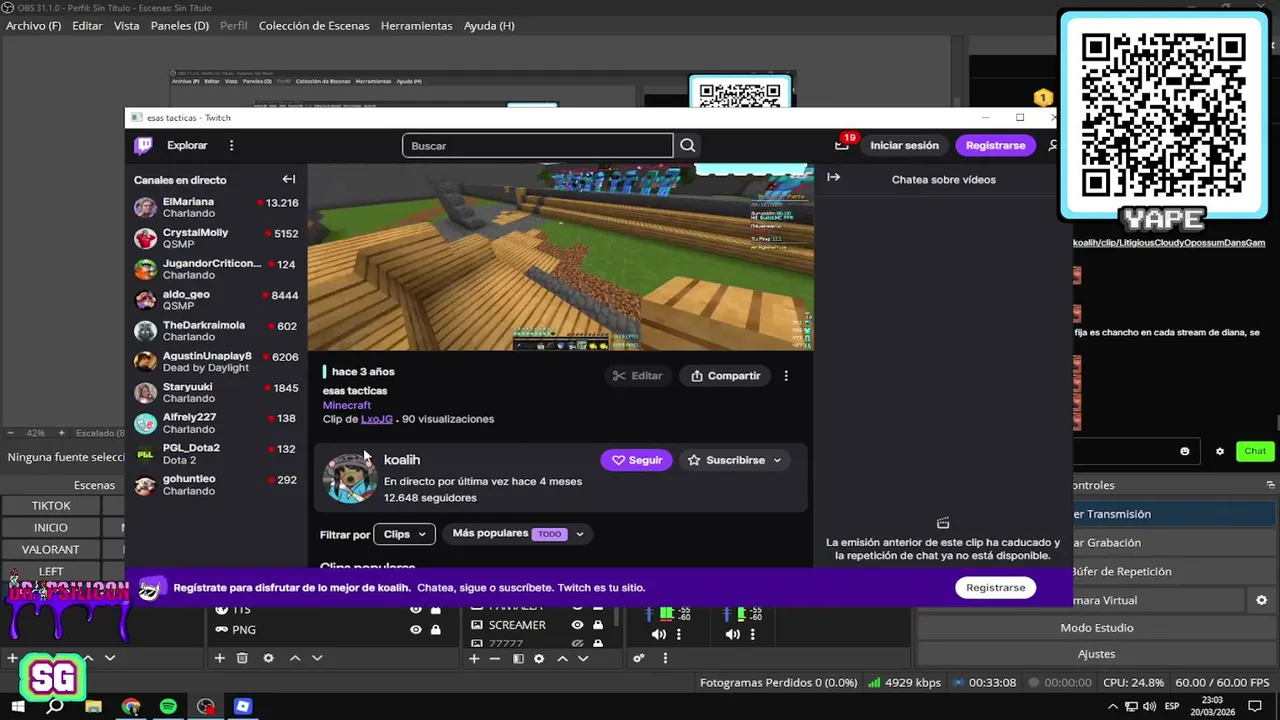The height and width of the screenshot is (720, 1280).
Task: Click the Compartir button
Action: [x=726, y=376]
